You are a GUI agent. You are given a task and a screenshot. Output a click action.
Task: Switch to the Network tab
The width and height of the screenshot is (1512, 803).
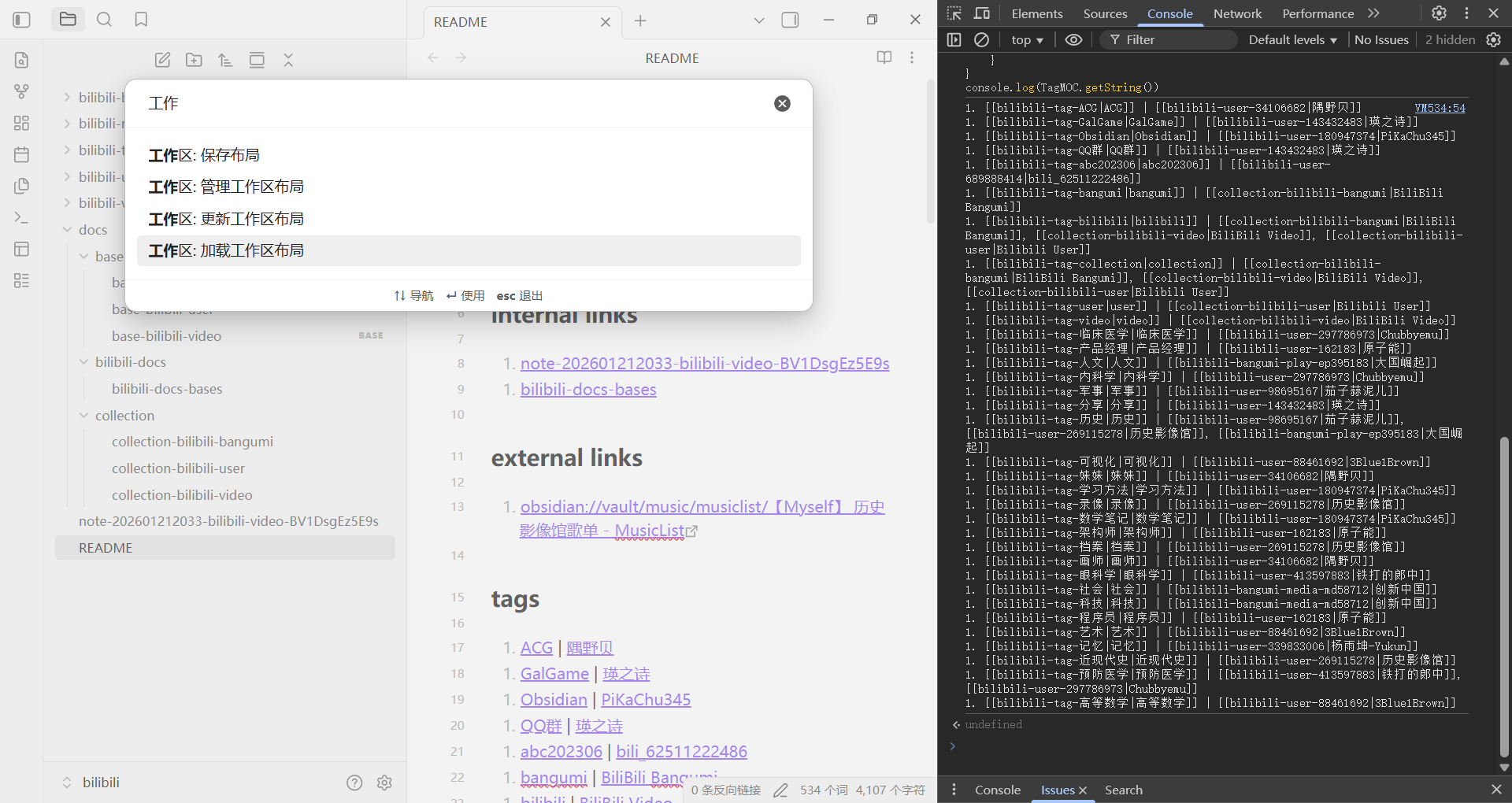point(1237,13)
